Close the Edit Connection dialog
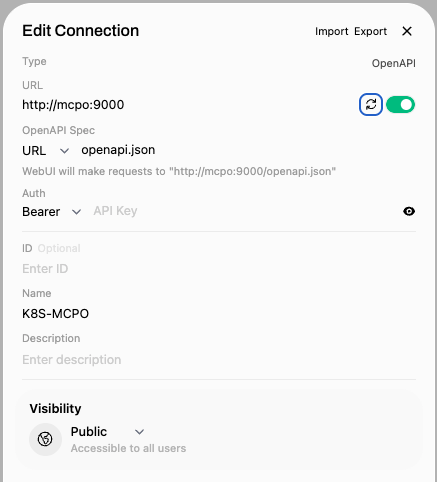The height and width of the screenshot is (482, 437). (x=407, y=31)
